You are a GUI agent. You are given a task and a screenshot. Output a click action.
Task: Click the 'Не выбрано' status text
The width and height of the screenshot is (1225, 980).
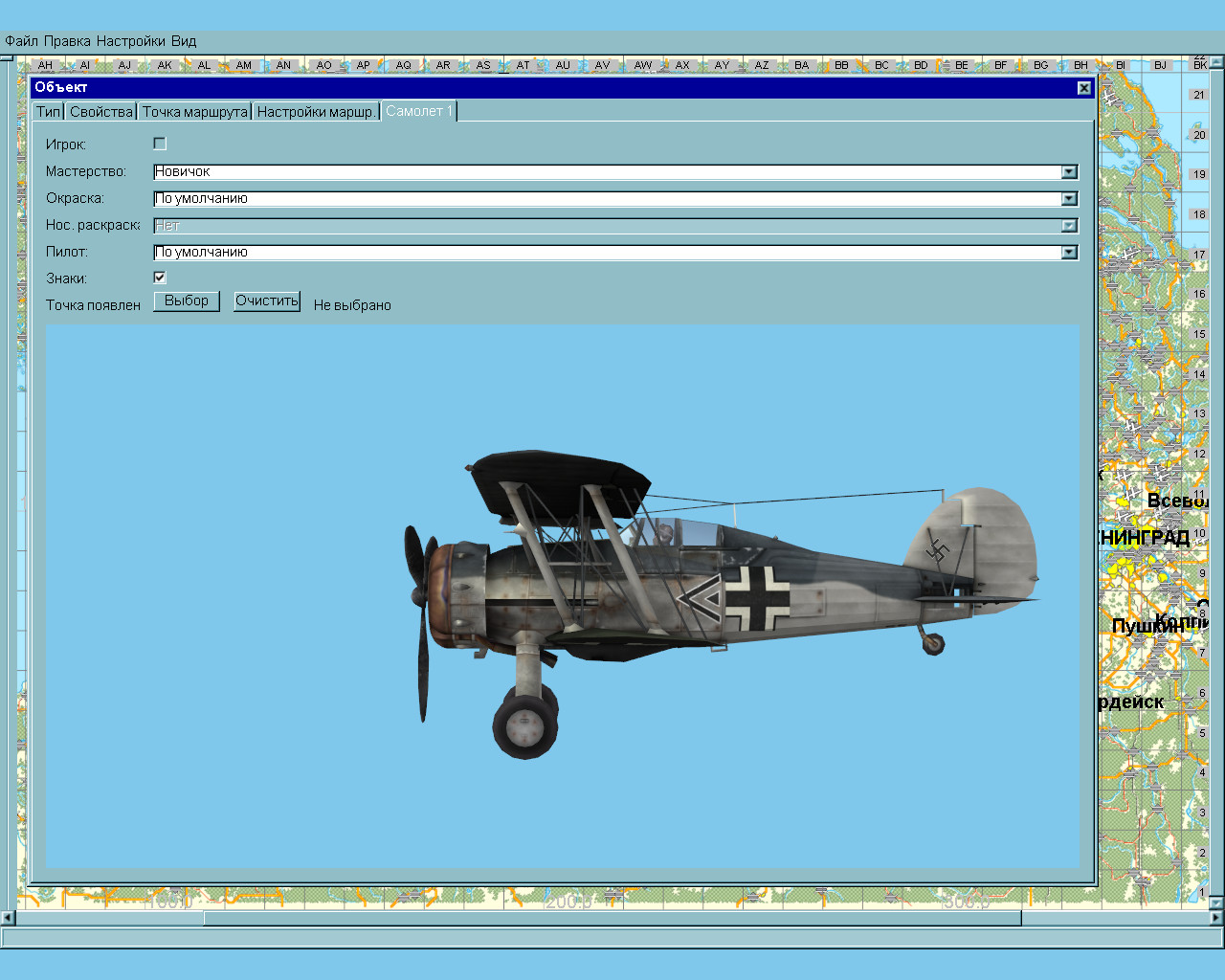(x=352, y=305)
